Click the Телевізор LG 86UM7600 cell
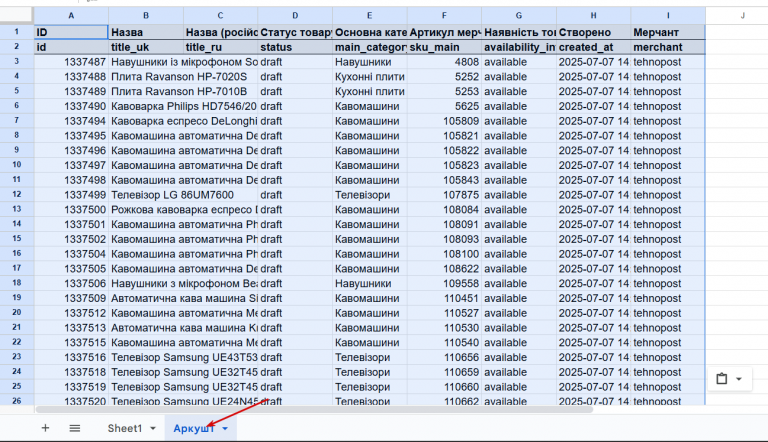Viewport: 768px width, 442px height. pyautogui.click(x=146, y=195)
